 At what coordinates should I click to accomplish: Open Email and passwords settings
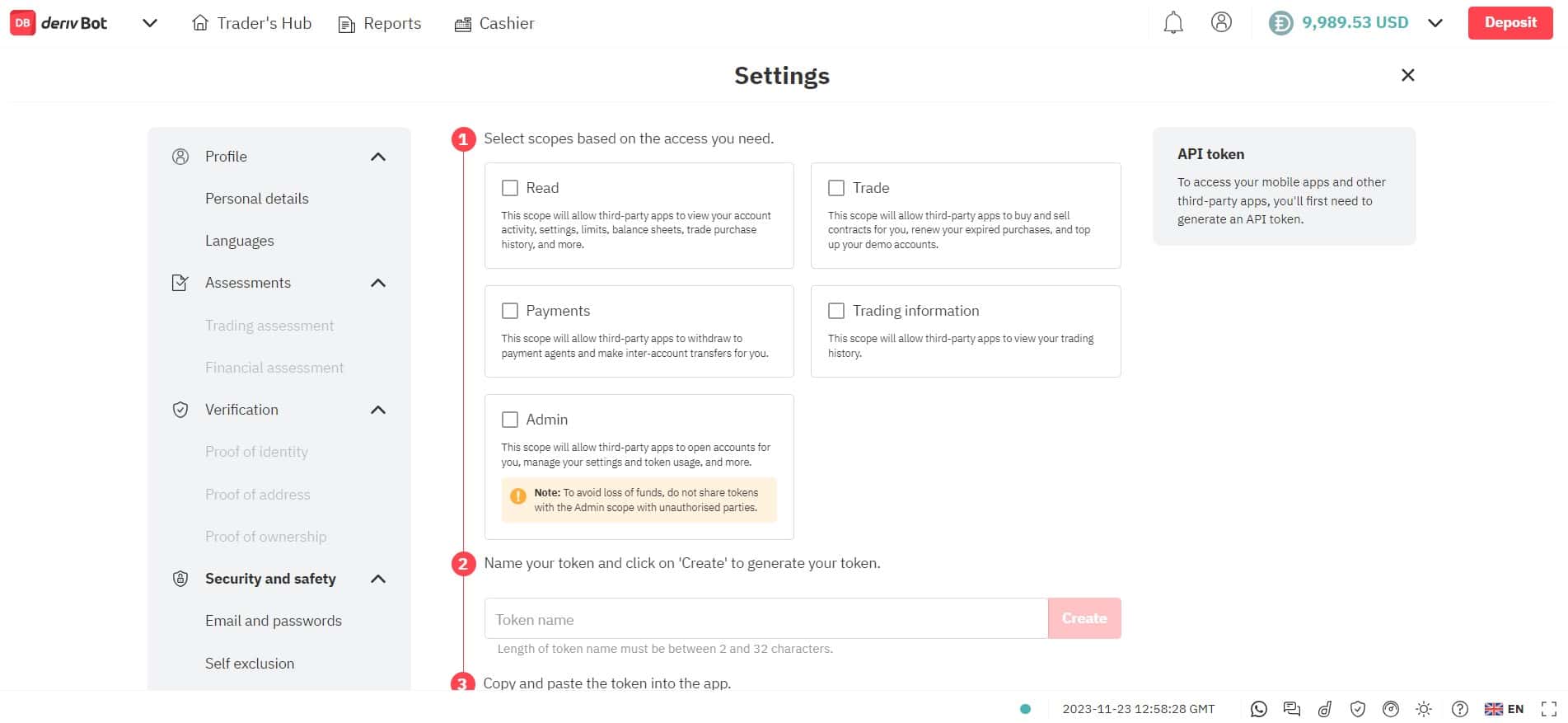pos(273,620)
